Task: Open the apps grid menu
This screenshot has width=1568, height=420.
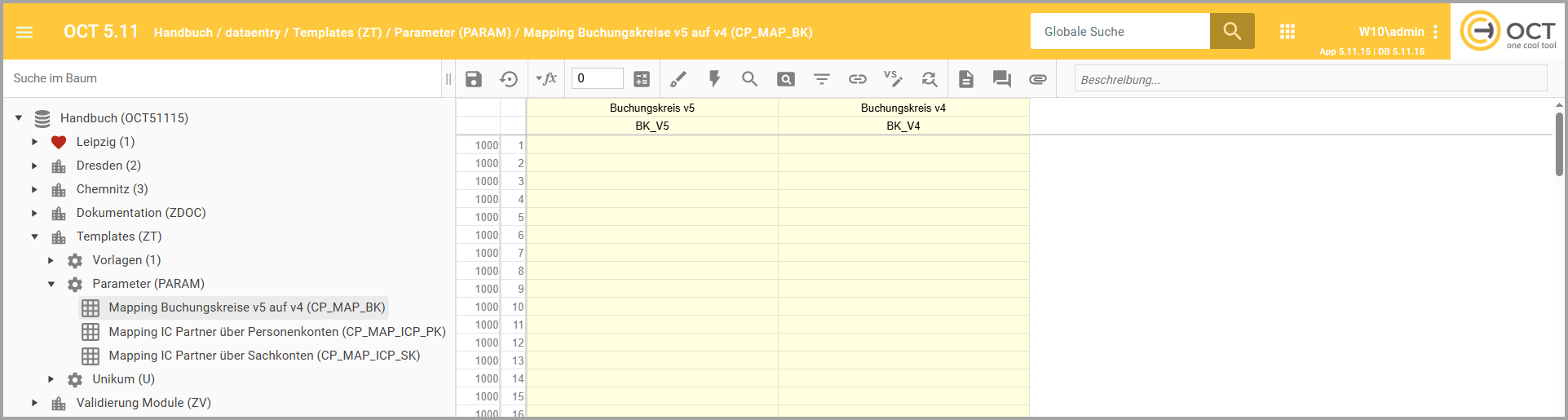Action: [x=1288, y=32]
